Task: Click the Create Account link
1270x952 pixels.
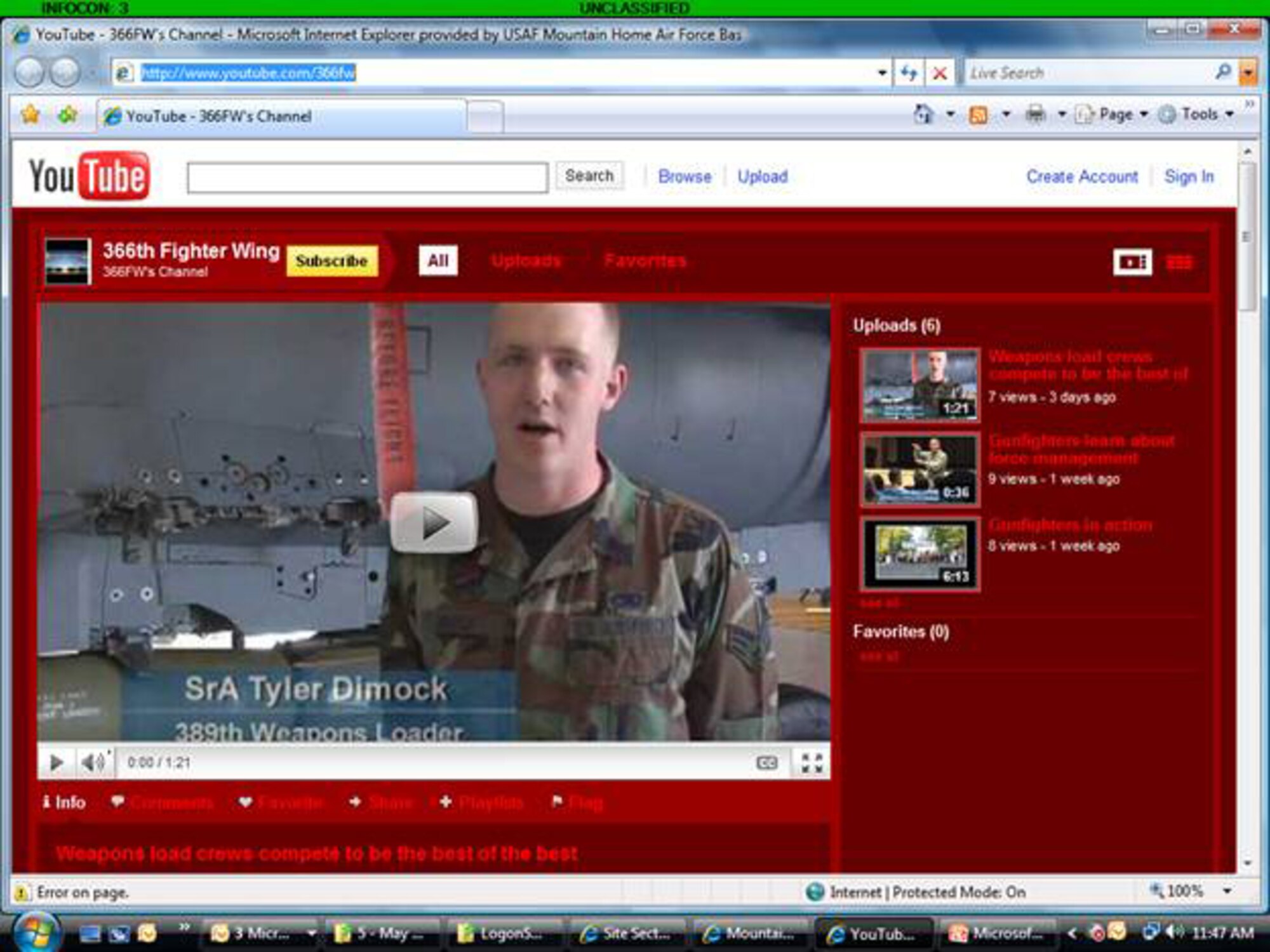Action: [x=1081, y=176]
